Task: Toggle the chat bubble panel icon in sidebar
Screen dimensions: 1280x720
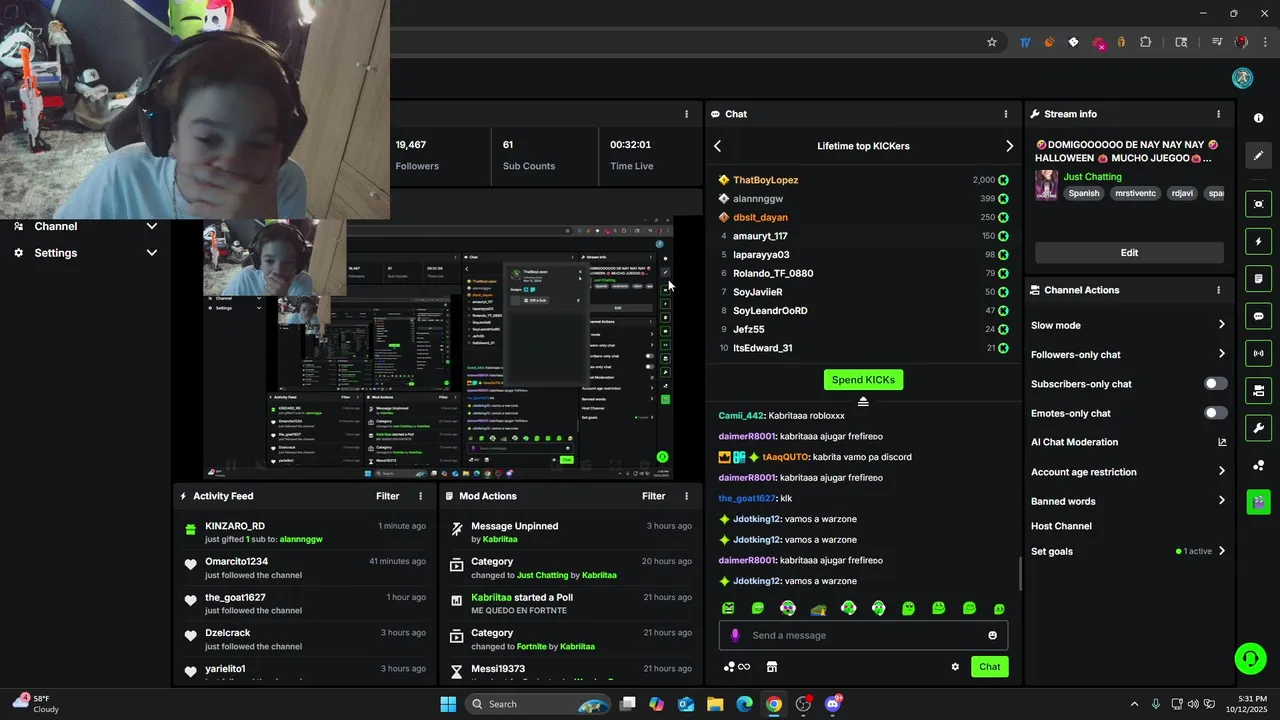Action: pyautogui.click(x=1258, y=316)
